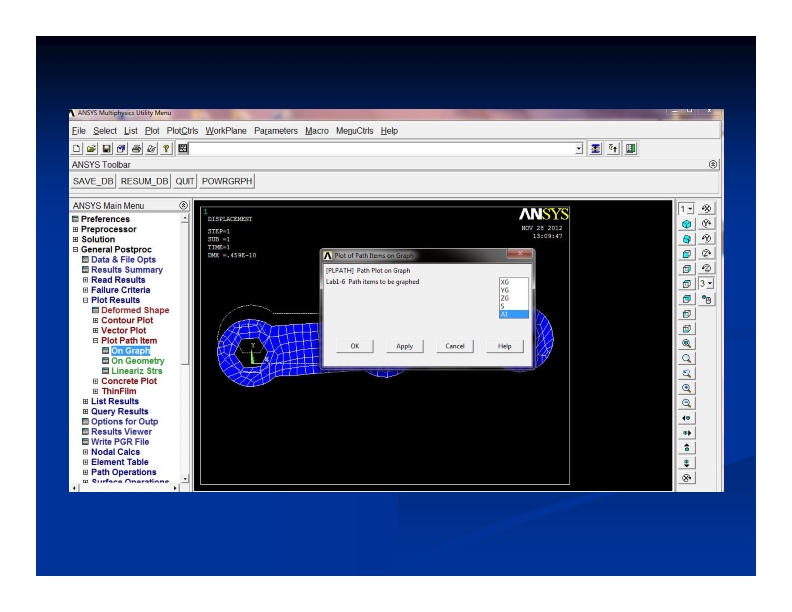Expand the Preprocessor tree node
Viewport: 792px width, 612px height.
point(75,229)
